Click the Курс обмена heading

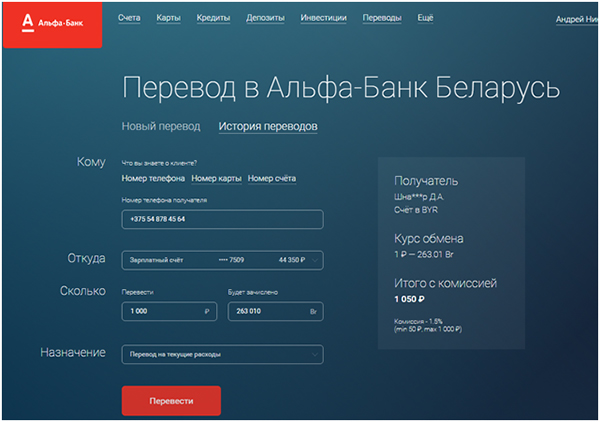(x=429, y=239)
